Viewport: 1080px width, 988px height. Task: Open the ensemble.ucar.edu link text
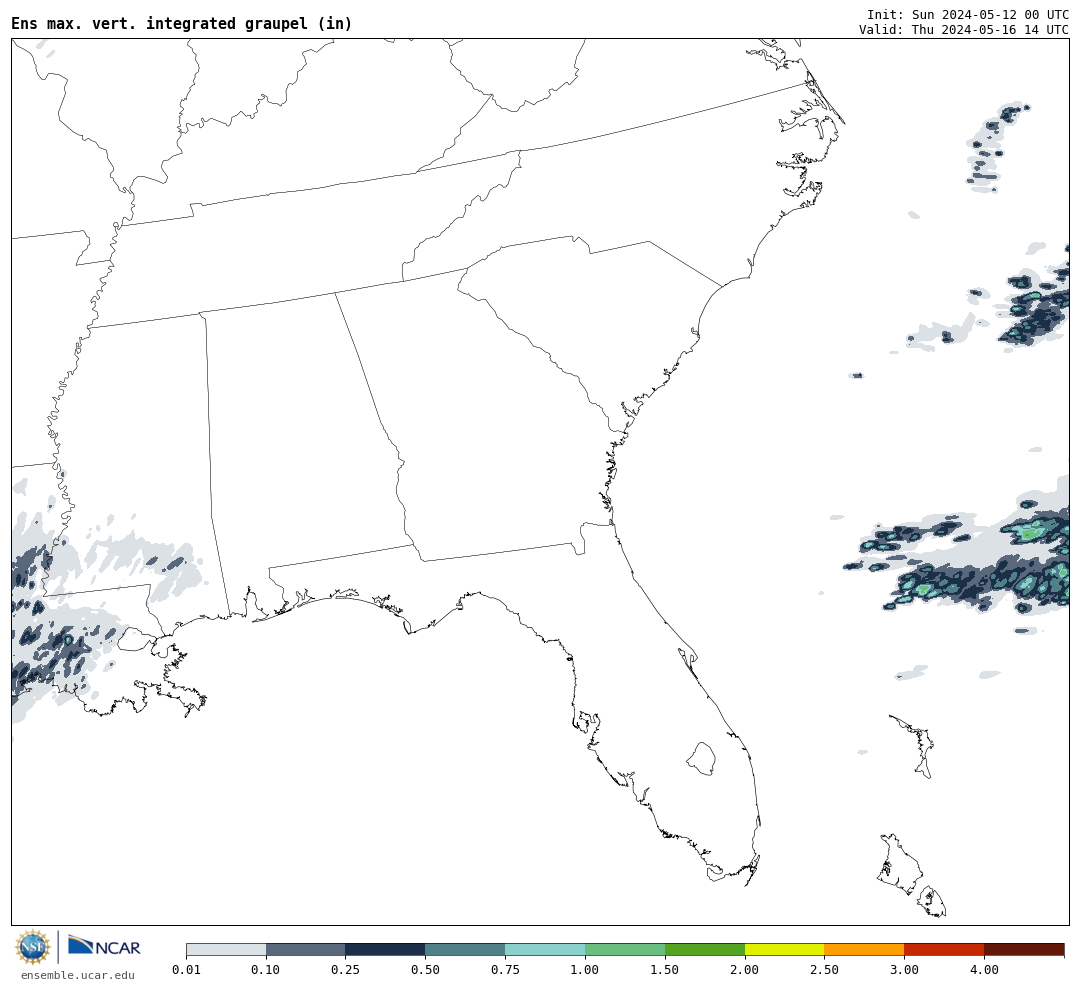coord(78,975)
